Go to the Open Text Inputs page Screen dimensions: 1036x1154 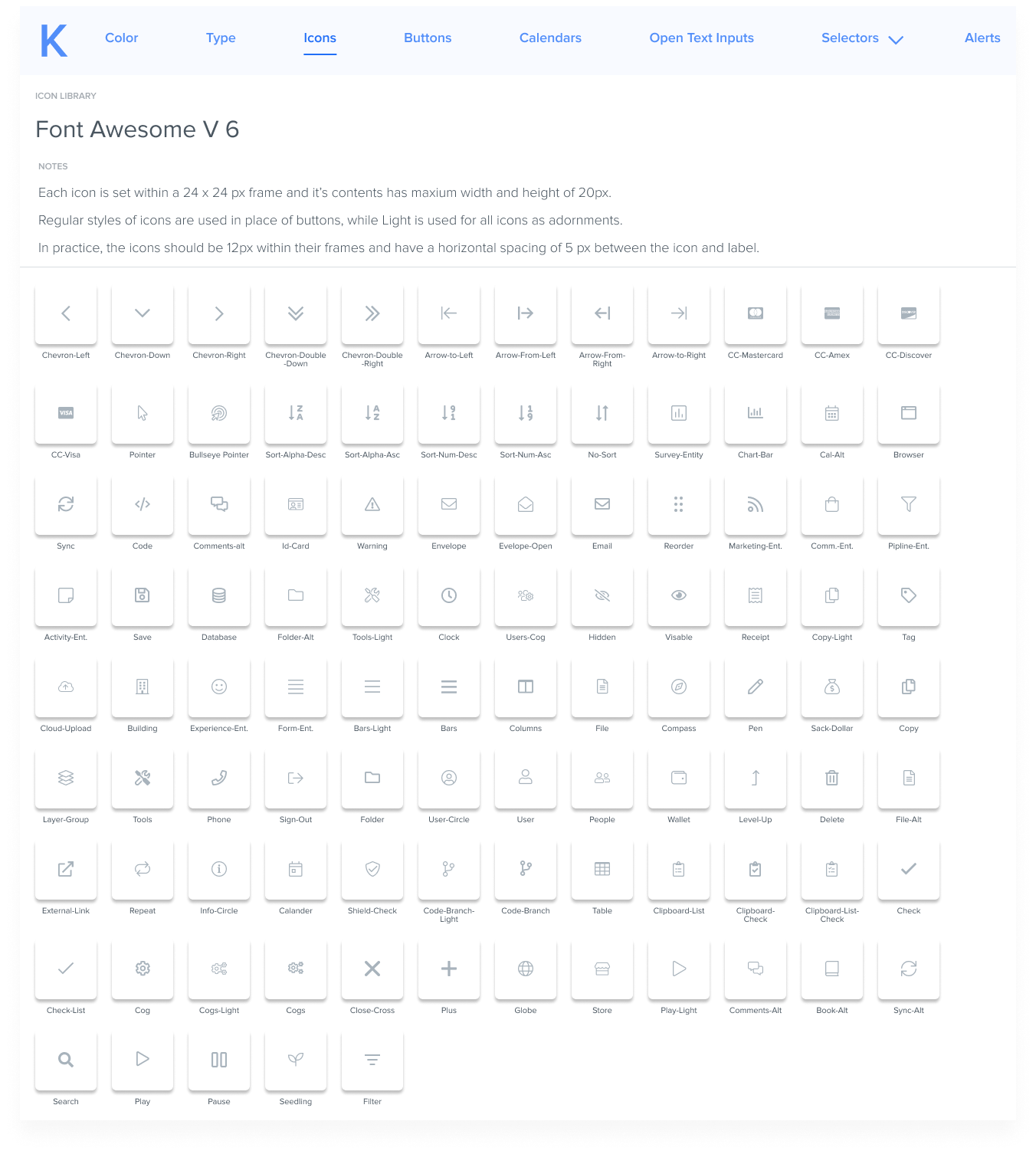coord(702,38)
